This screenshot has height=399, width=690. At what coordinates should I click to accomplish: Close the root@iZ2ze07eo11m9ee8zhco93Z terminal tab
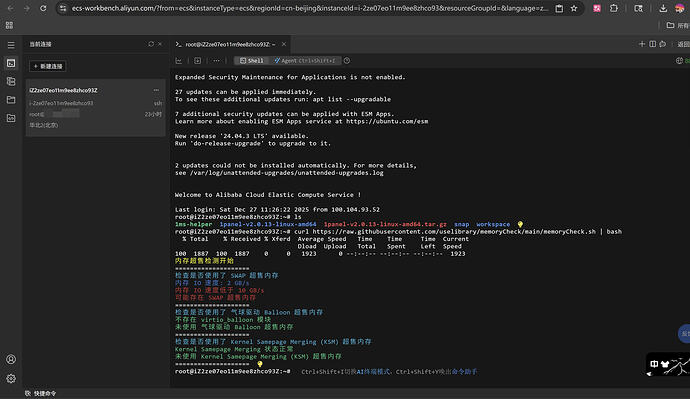click(x=284, y=44)
